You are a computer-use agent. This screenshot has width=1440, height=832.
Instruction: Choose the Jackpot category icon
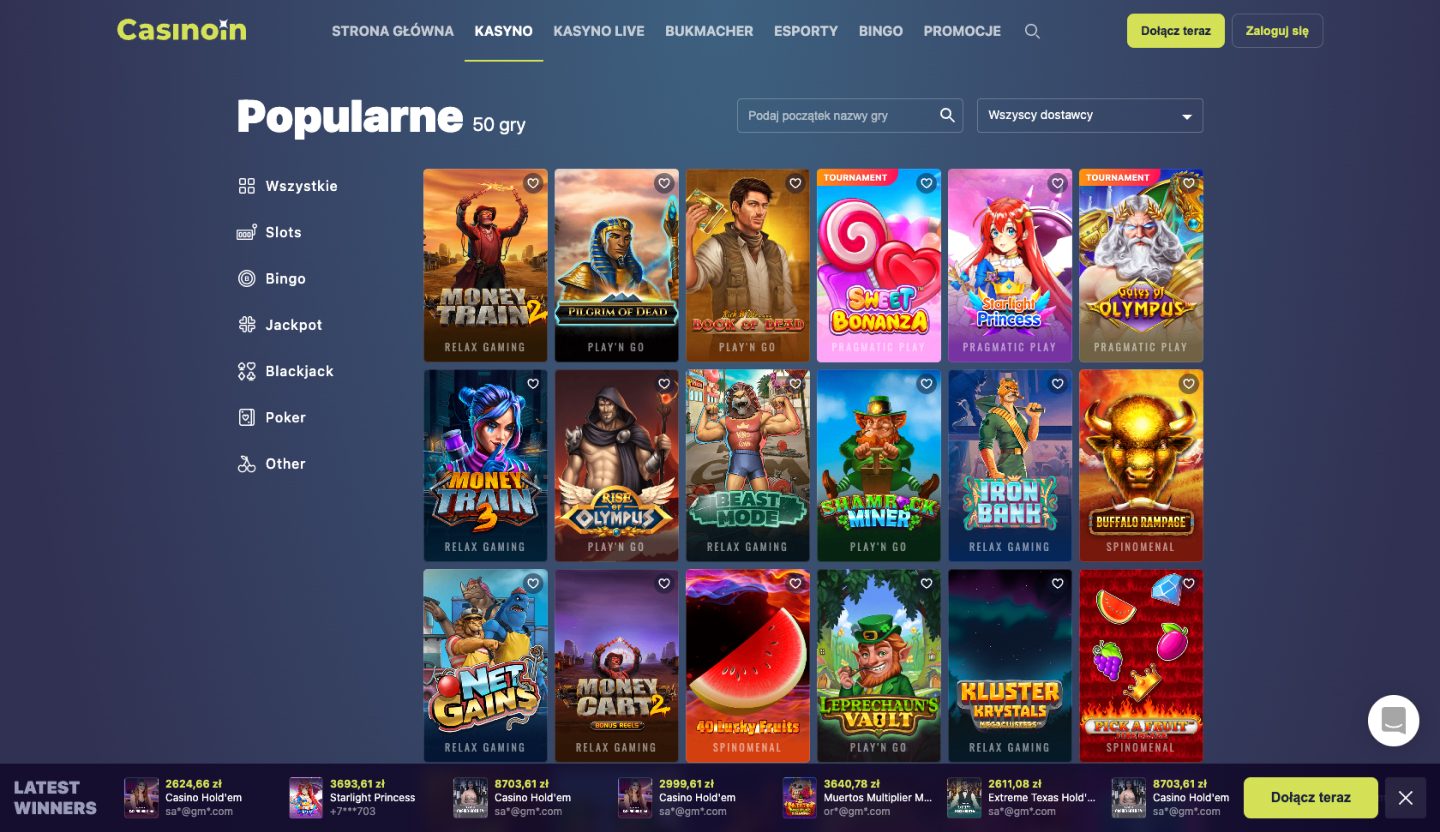(x=246, y=325)
